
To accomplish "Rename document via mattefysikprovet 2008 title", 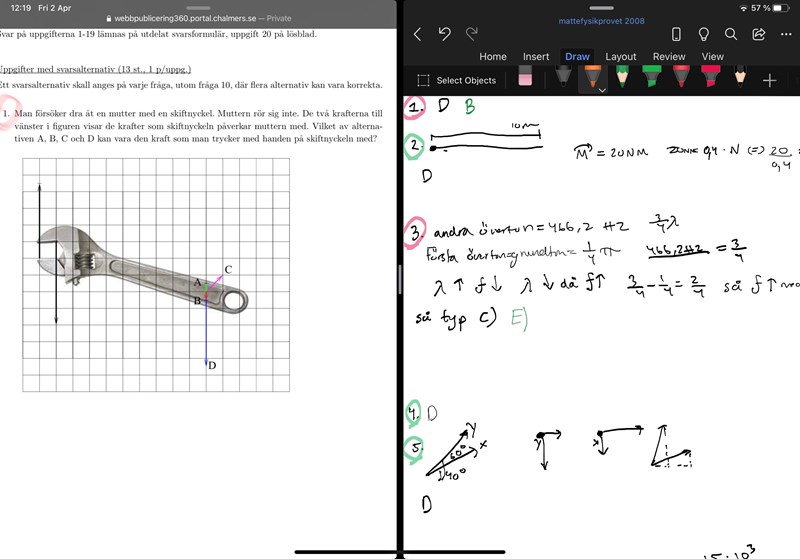I will click(x=600, y=20).
